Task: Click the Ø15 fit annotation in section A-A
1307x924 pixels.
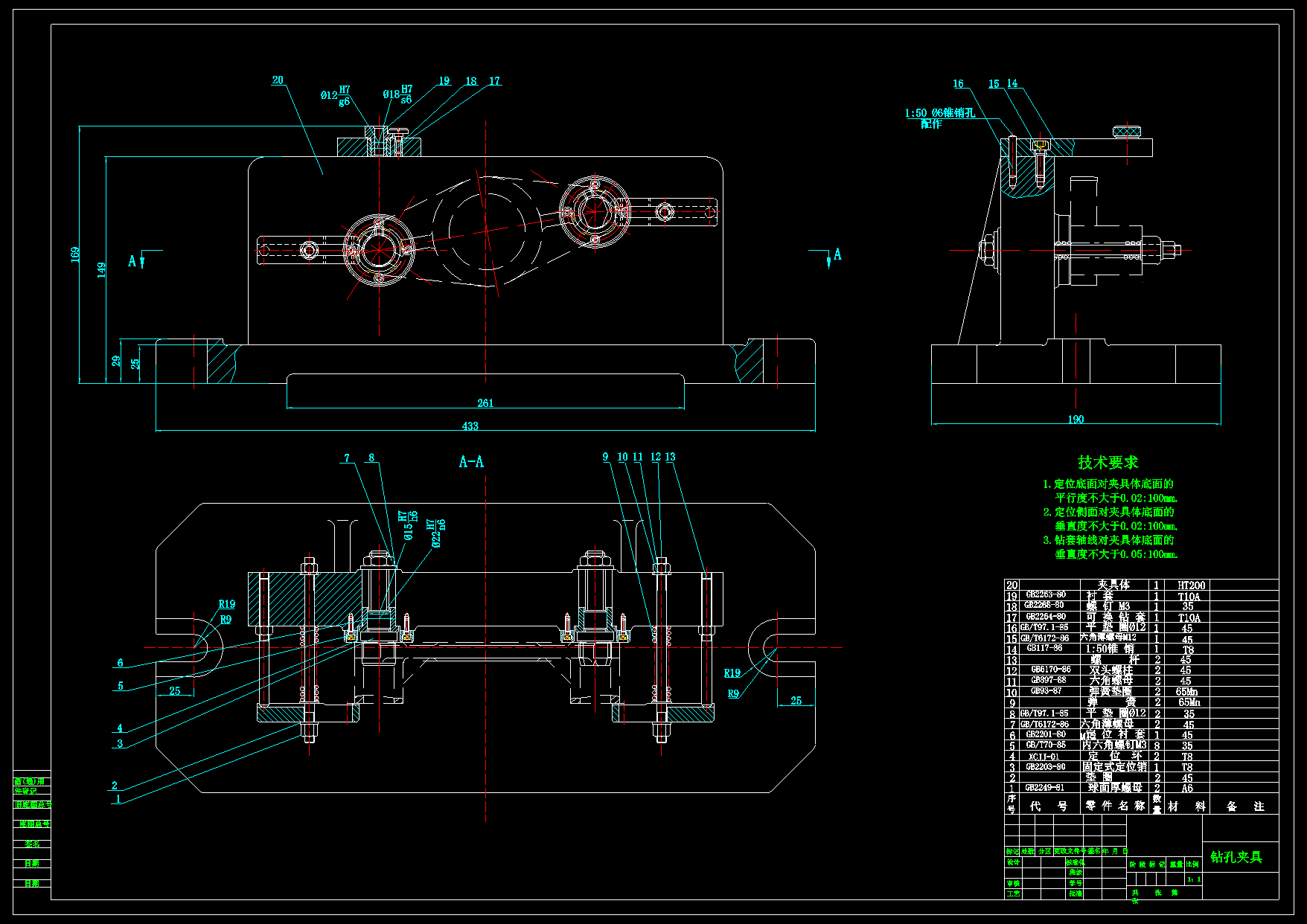Action: coord(408,525)
